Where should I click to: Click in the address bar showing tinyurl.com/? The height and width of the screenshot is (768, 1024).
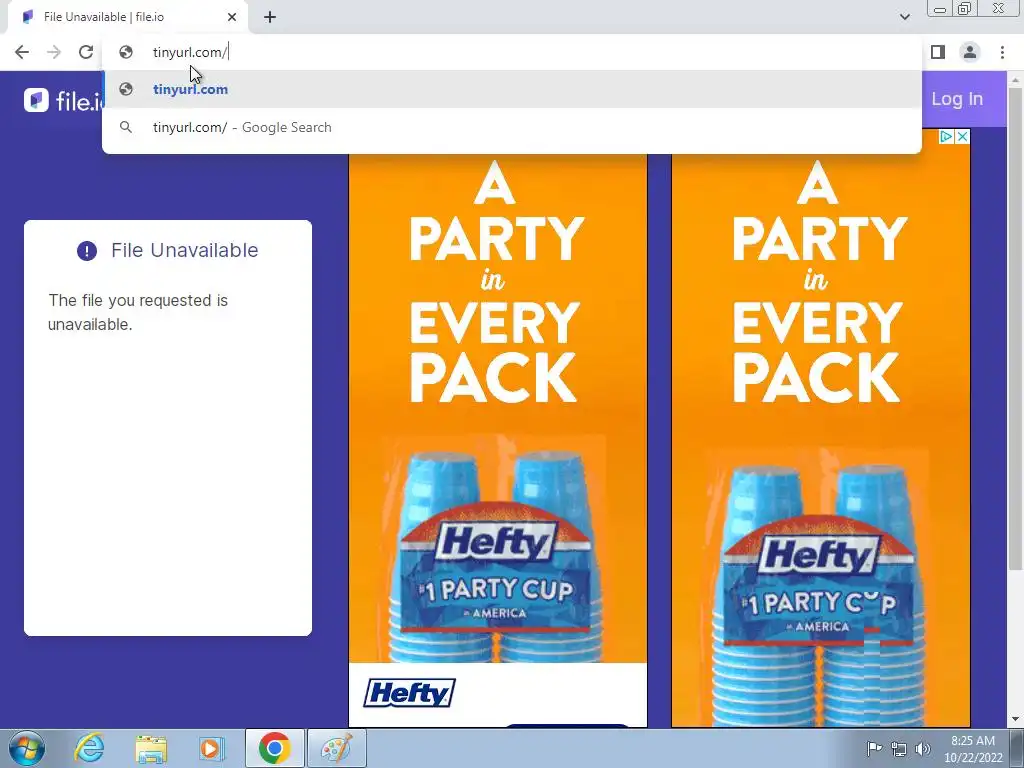coord(511,52)
